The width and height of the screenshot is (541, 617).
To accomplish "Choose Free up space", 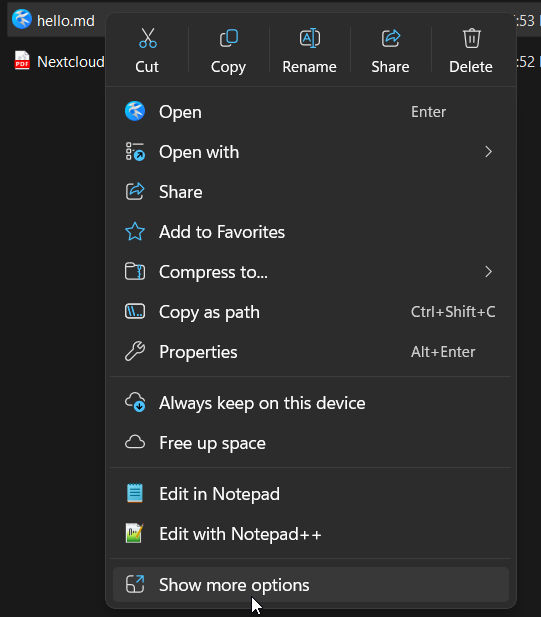I will point(311,443).
